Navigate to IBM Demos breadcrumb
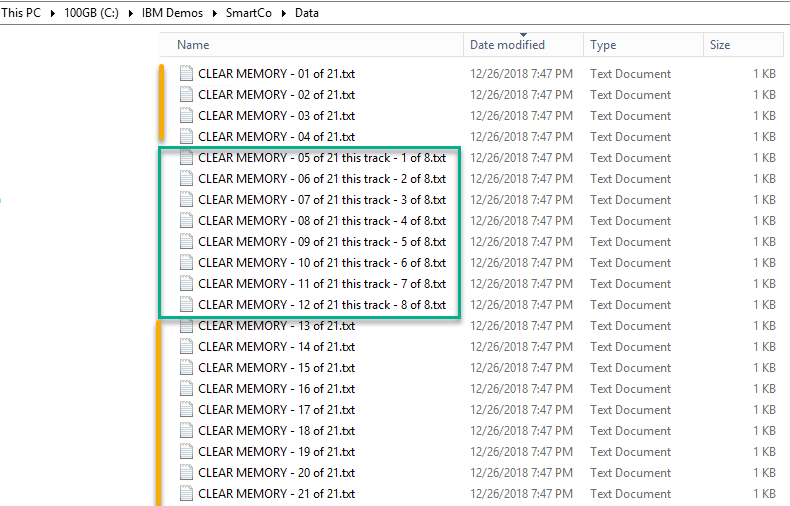This screenshot has width=790, height=506. coord(172,13)
